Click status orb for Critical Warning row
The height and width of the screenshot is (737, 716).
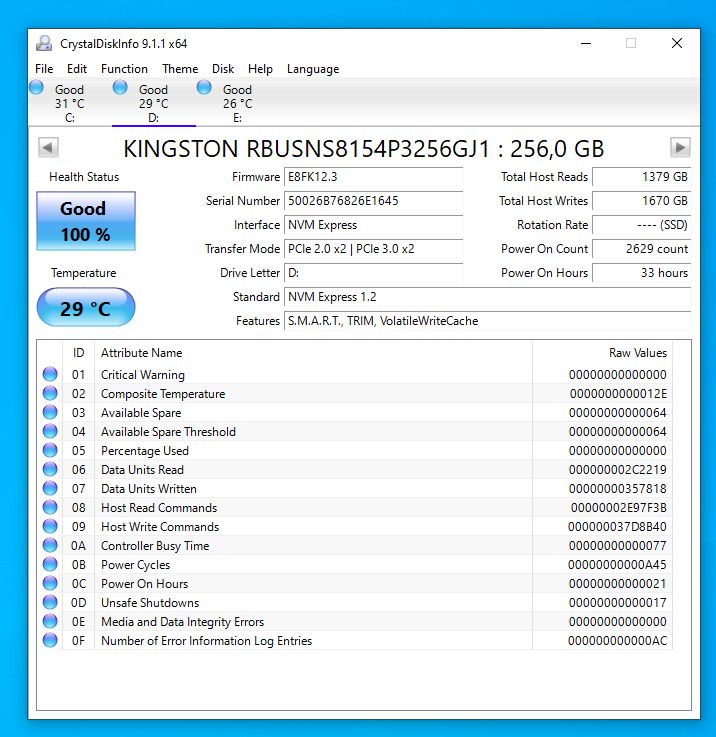[x=50, y=375]
